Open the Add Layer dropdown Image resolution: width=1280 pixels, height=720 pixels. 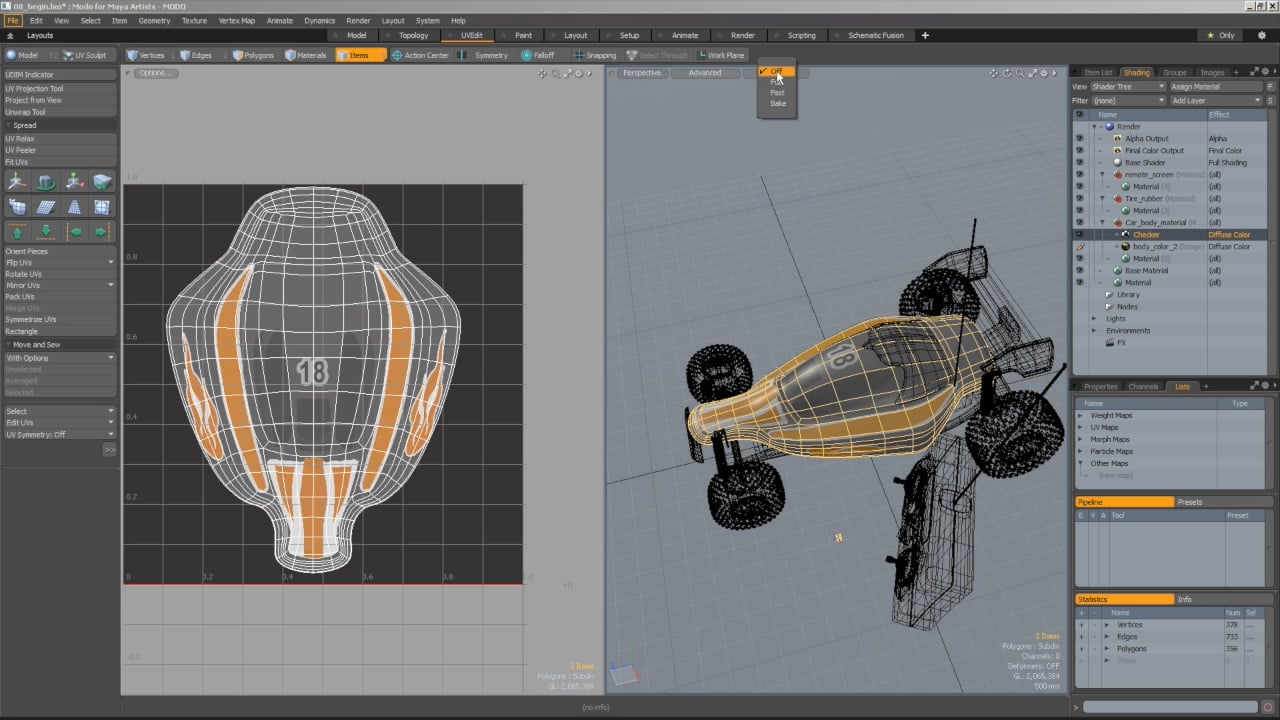pos(1216,101)
